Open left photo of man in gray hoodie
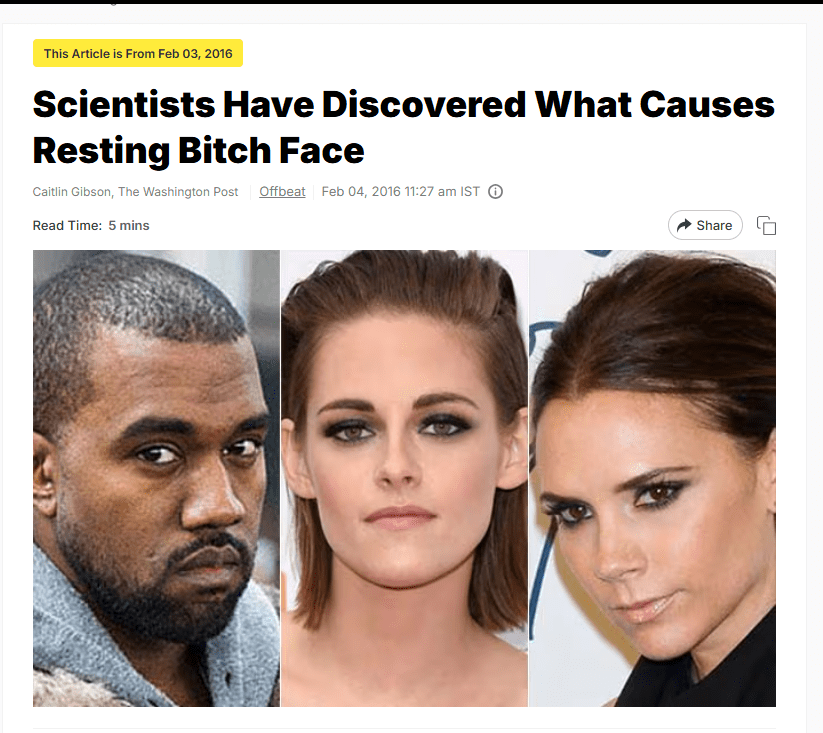 pos(156,478)
